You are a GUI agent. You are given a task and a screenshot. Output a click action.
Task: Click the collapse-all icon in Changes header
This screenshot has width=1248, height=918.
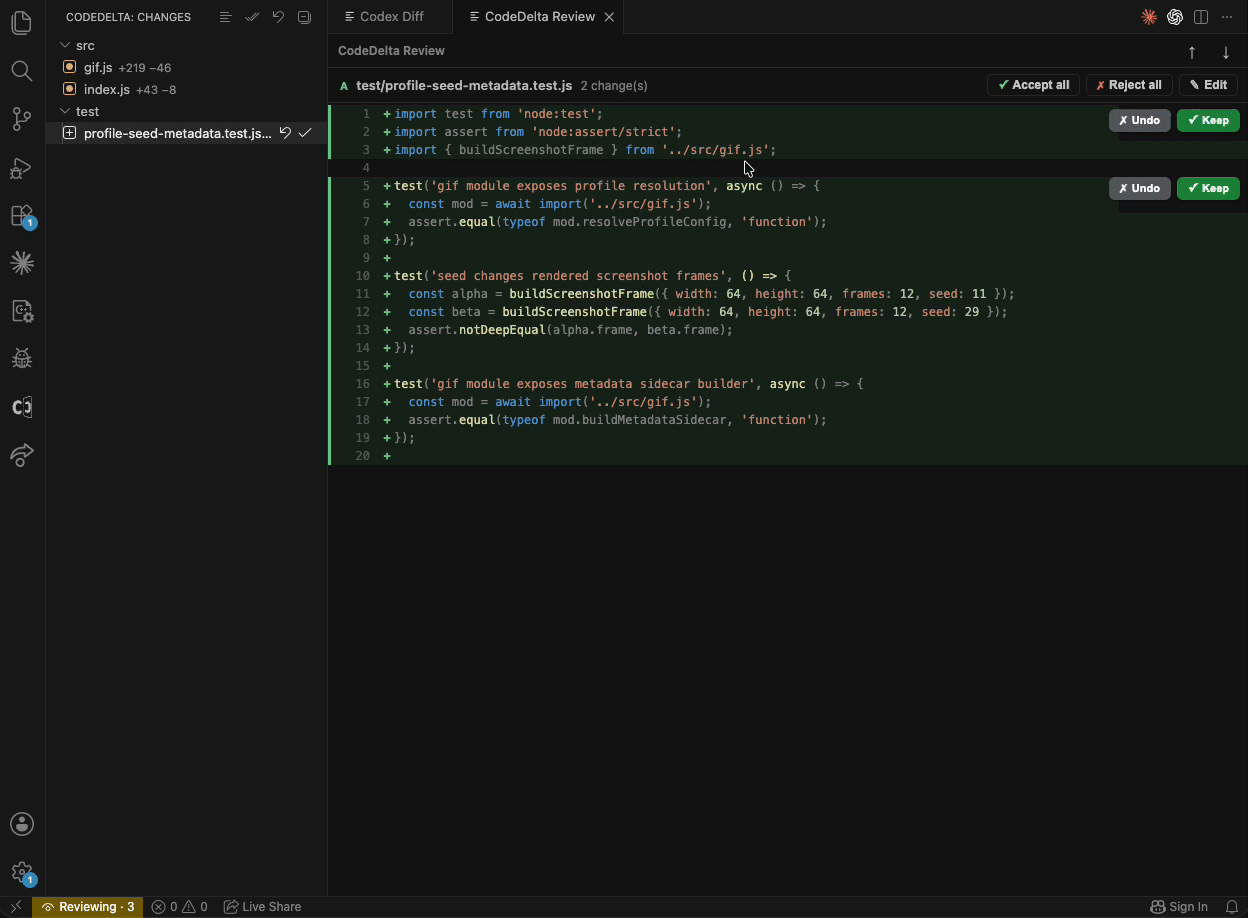[x=304, y=17]
